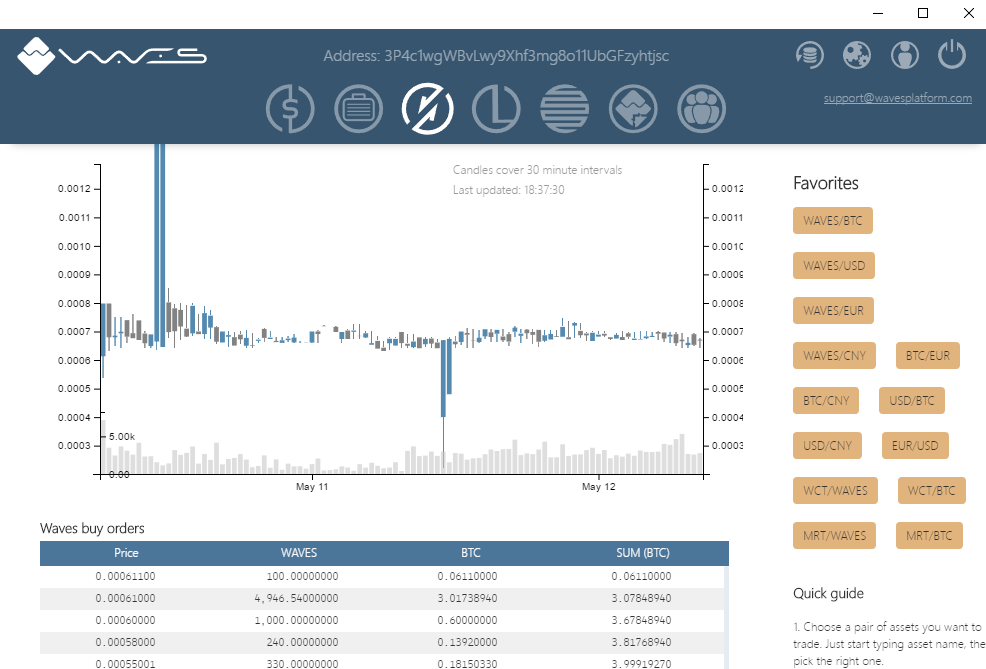Click the 100.00000000 WAVES amount cell
This screenshot has width=986, height=669.
(302, 577)
